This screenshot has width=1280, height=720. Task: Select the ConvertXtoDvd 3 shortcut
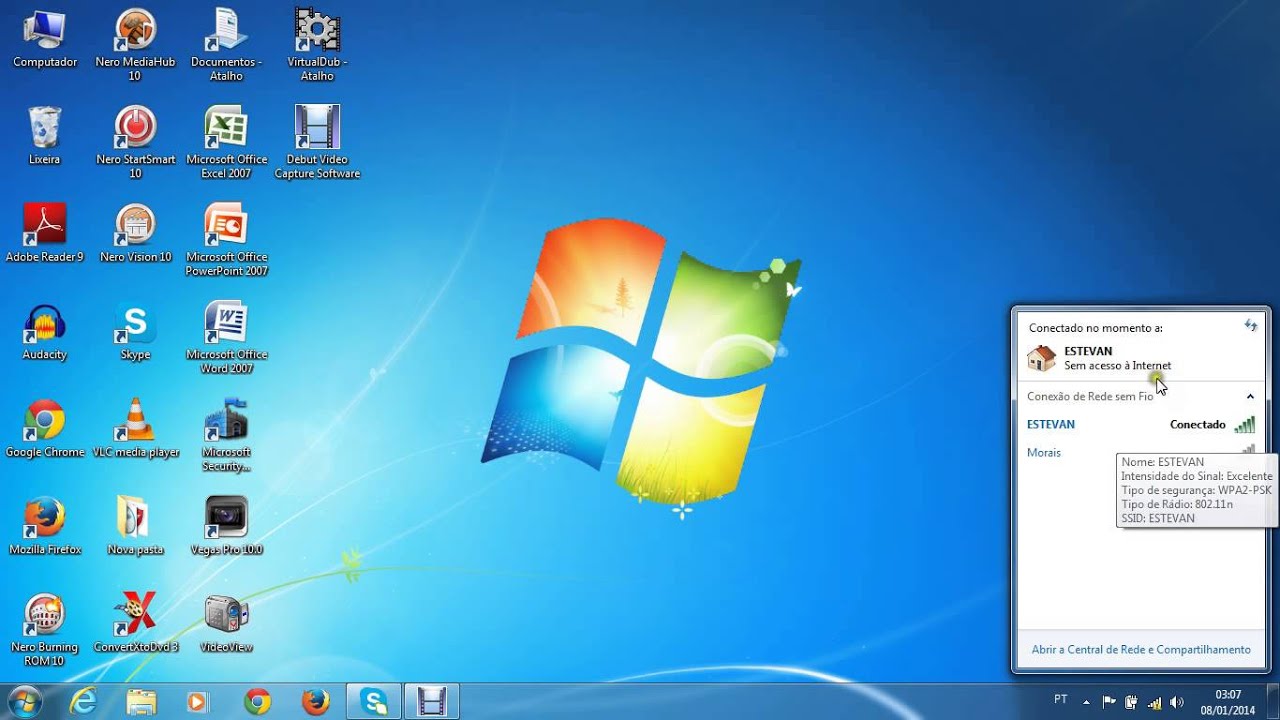point(135,623)
